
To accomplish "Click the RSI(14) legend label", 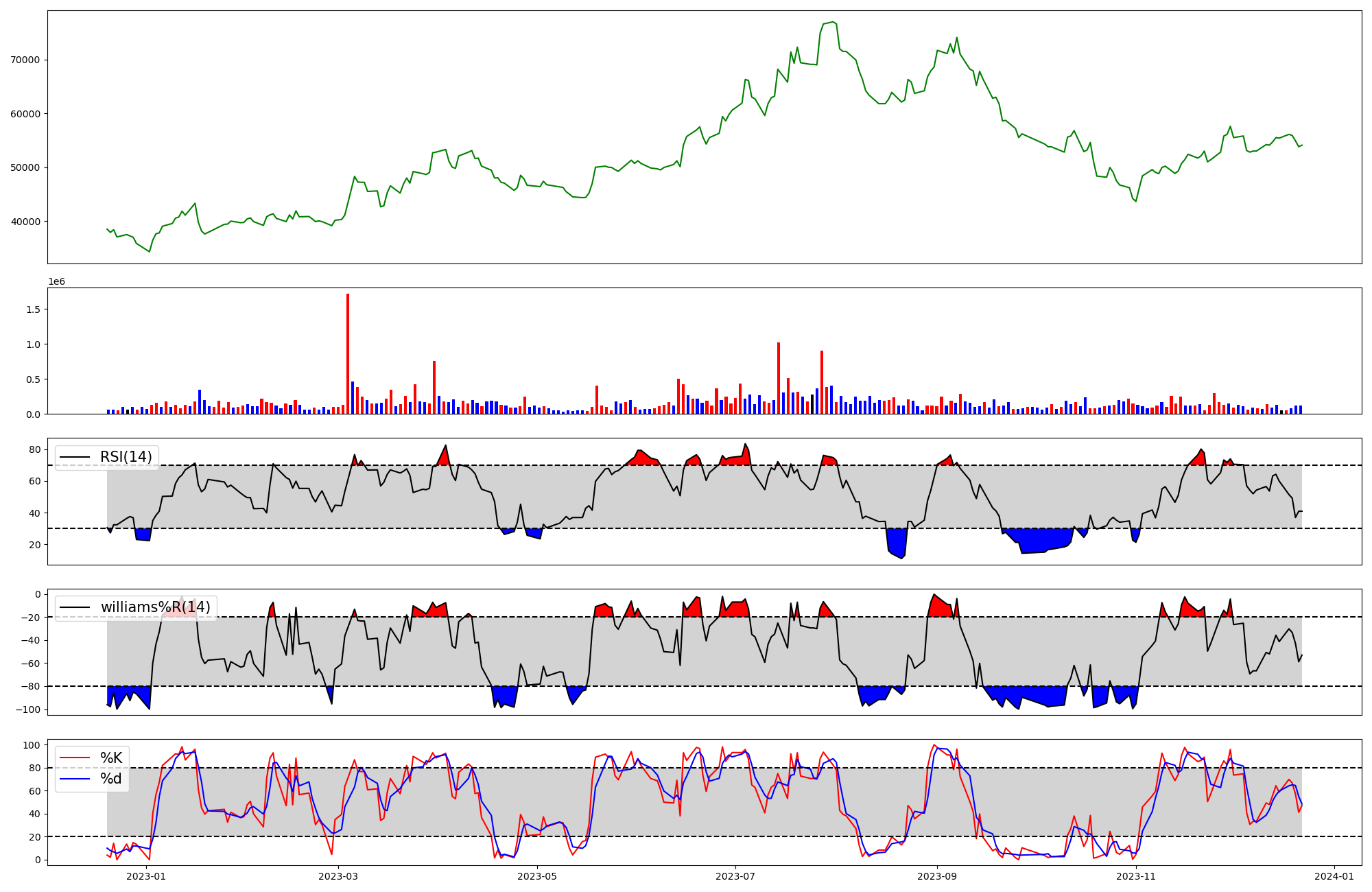I will [126, 457].
